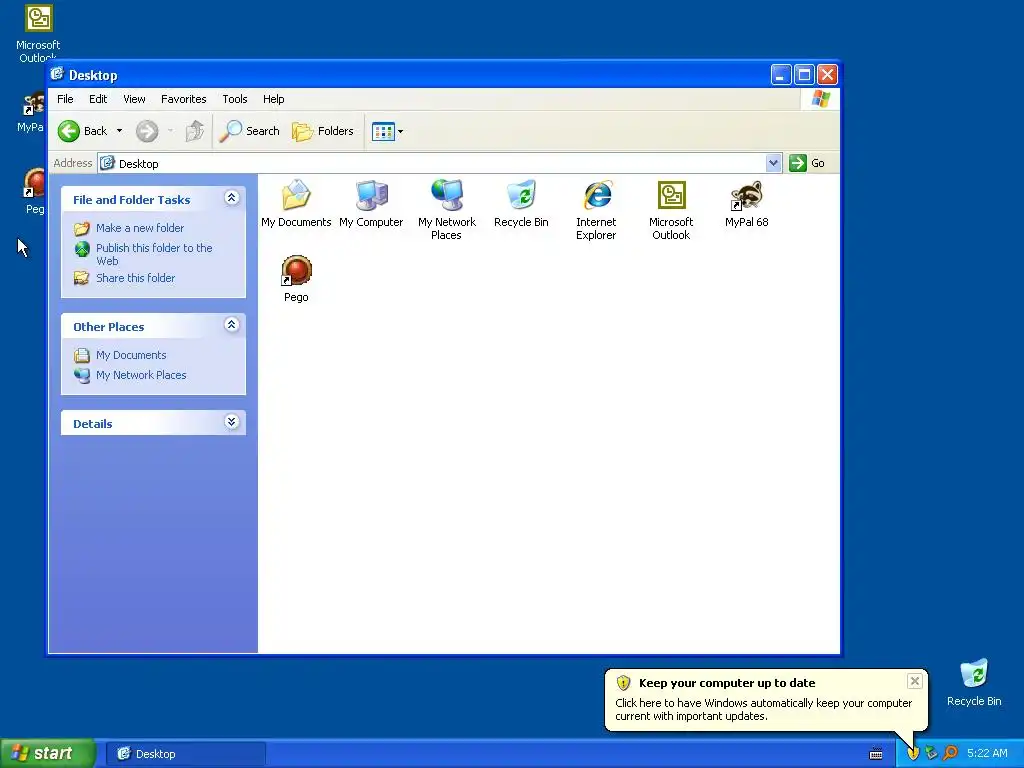This screenshot has width=1024, height=768.
Task: Open the Favorites menu
Action: [184, 99]
